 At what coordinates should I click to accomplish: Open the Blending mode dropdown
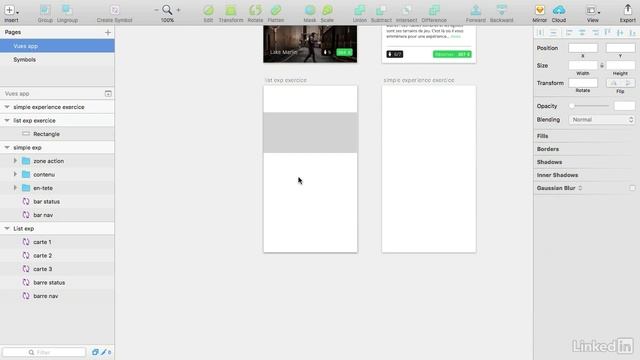point(602,120)
